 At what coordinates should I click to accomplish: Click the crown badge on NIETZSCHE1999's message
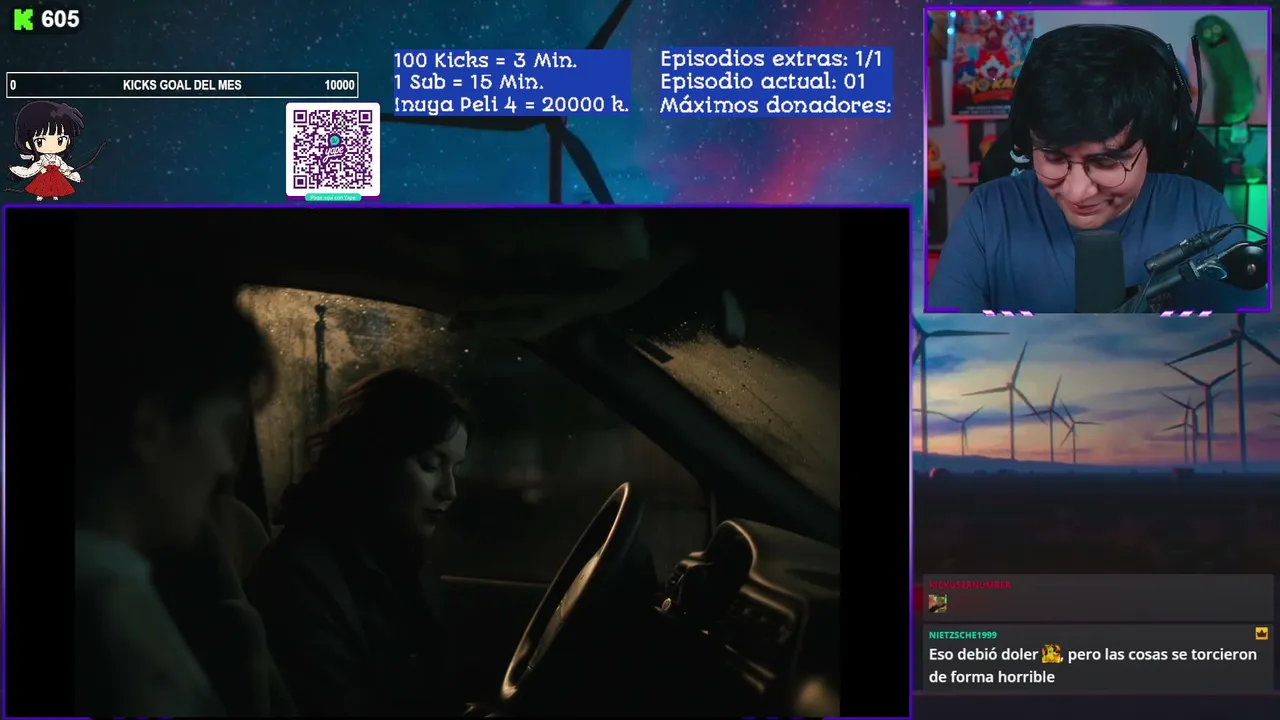click(1261, 634)
